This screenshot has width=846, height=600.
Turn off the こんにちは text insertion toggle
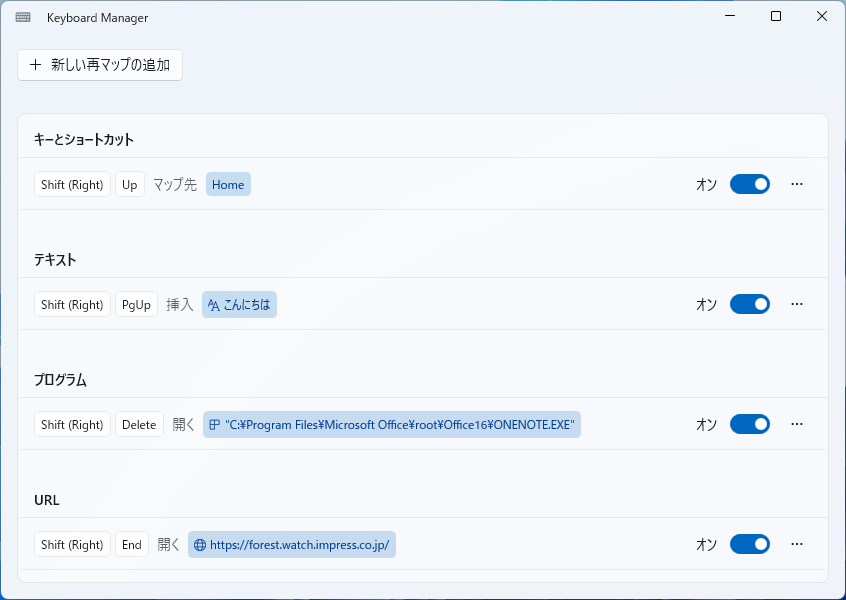(750, 304)
